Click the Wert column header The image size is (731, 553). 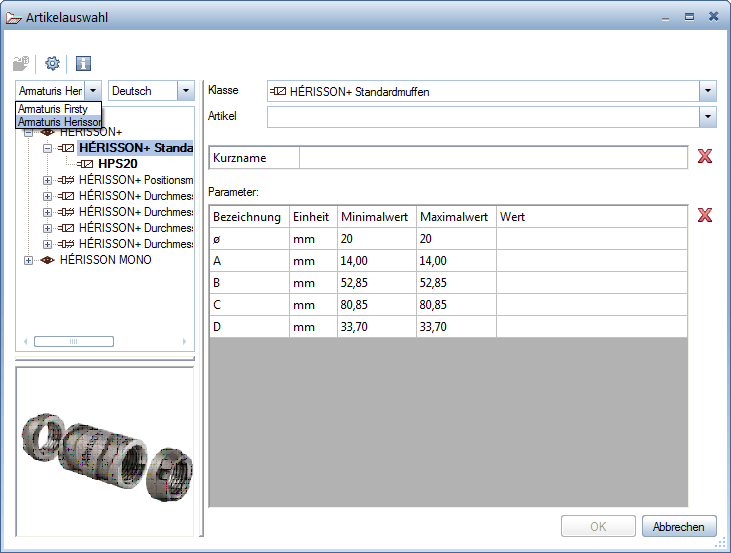(592, 217)
